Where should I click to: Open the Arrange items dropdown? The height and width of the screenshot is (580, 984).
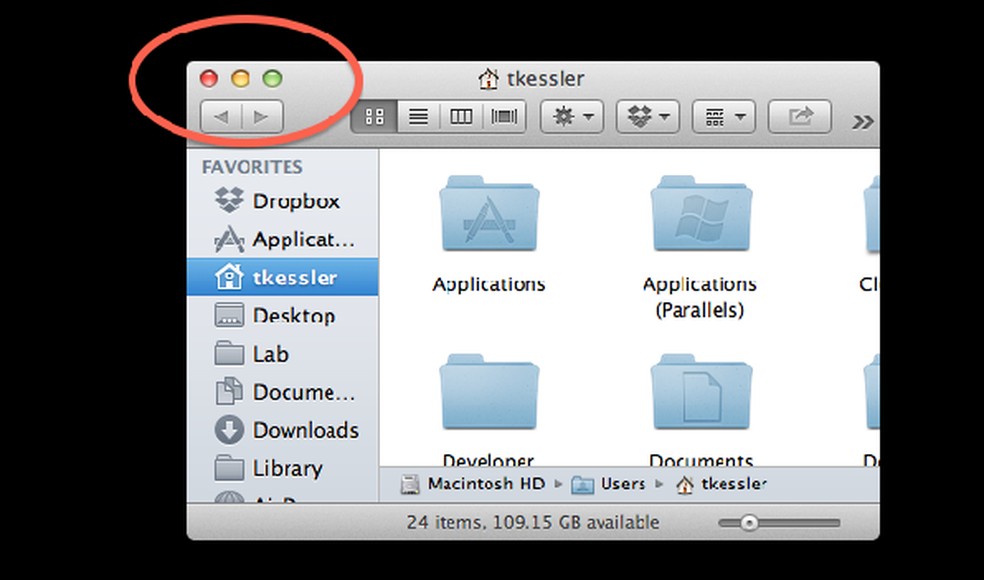(724, 117)
